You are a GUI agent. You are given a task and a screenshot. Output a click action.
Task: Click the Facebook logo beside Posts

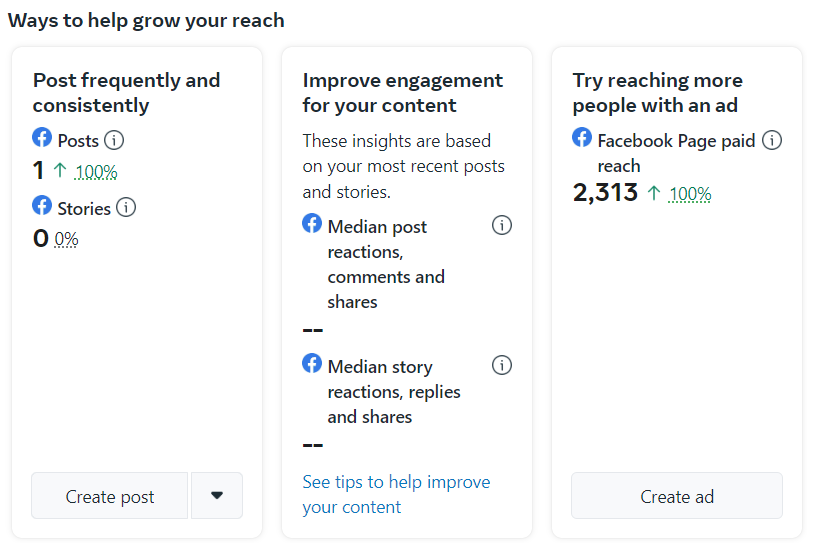42,138
